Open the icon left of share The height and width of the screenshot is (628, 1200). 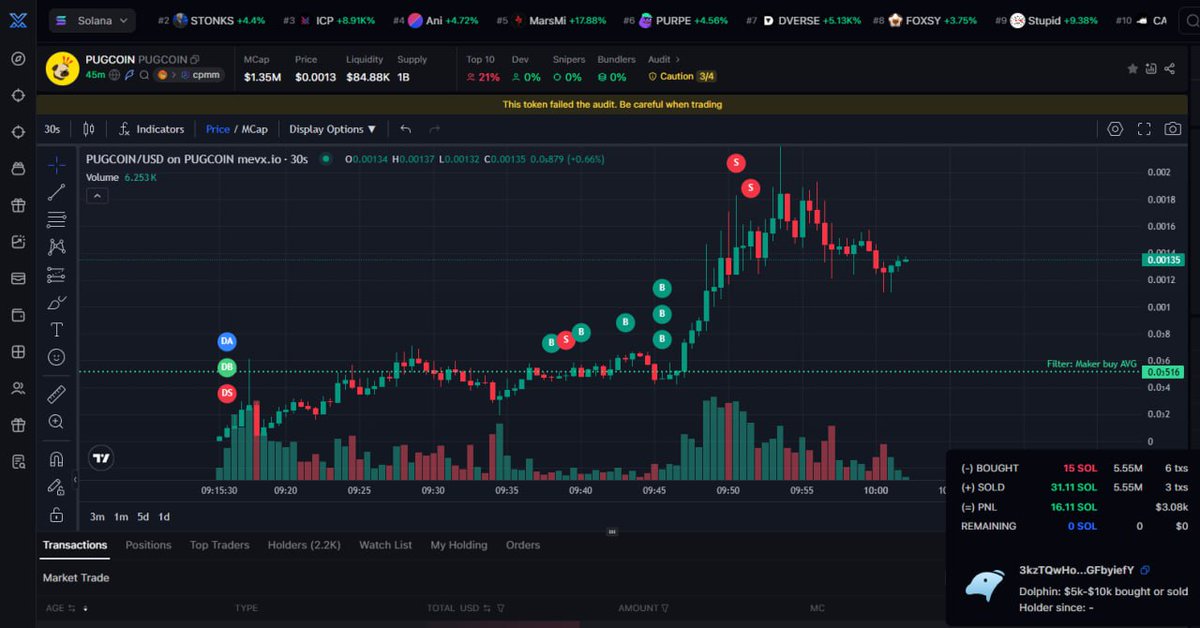1151,69
